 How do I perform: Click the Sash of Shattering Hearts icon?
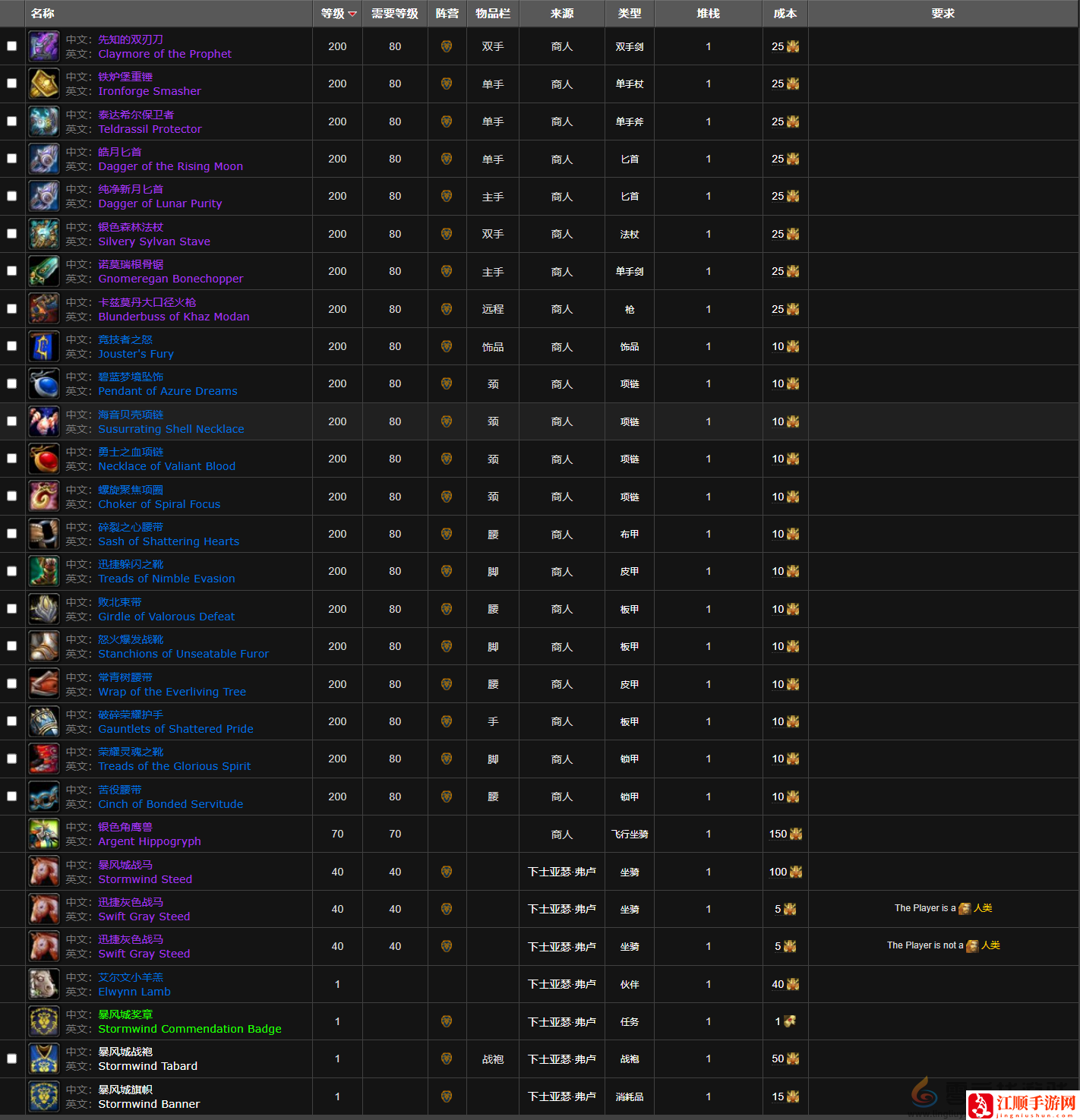[x=44, y=534]
